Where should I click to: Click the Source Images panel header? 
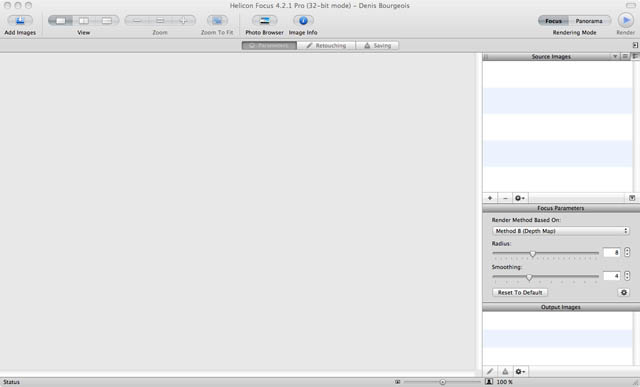[551, 56]
